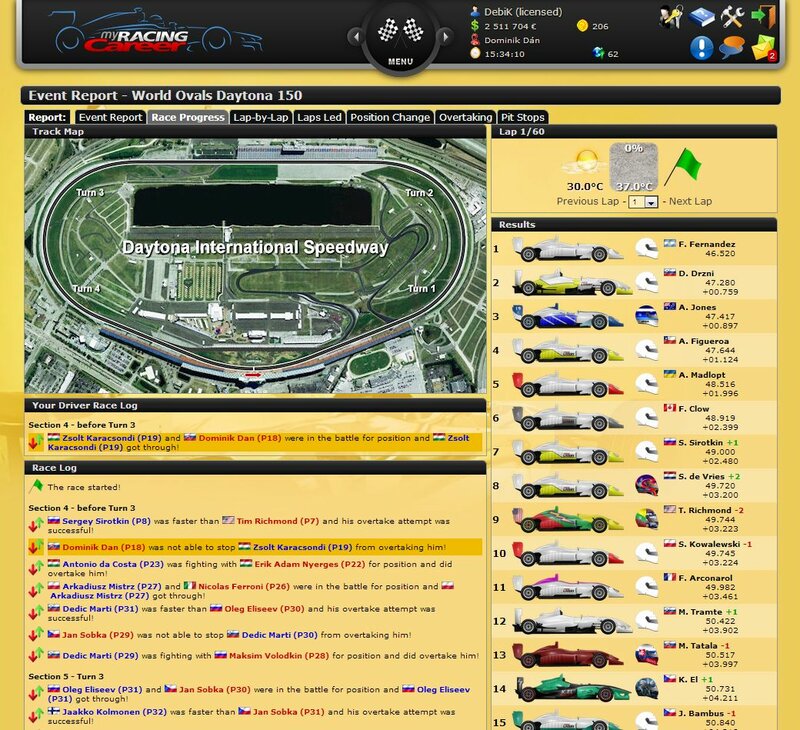Open the chat speech bubbles icon
The image size is (800, 730).
(730, 47)
